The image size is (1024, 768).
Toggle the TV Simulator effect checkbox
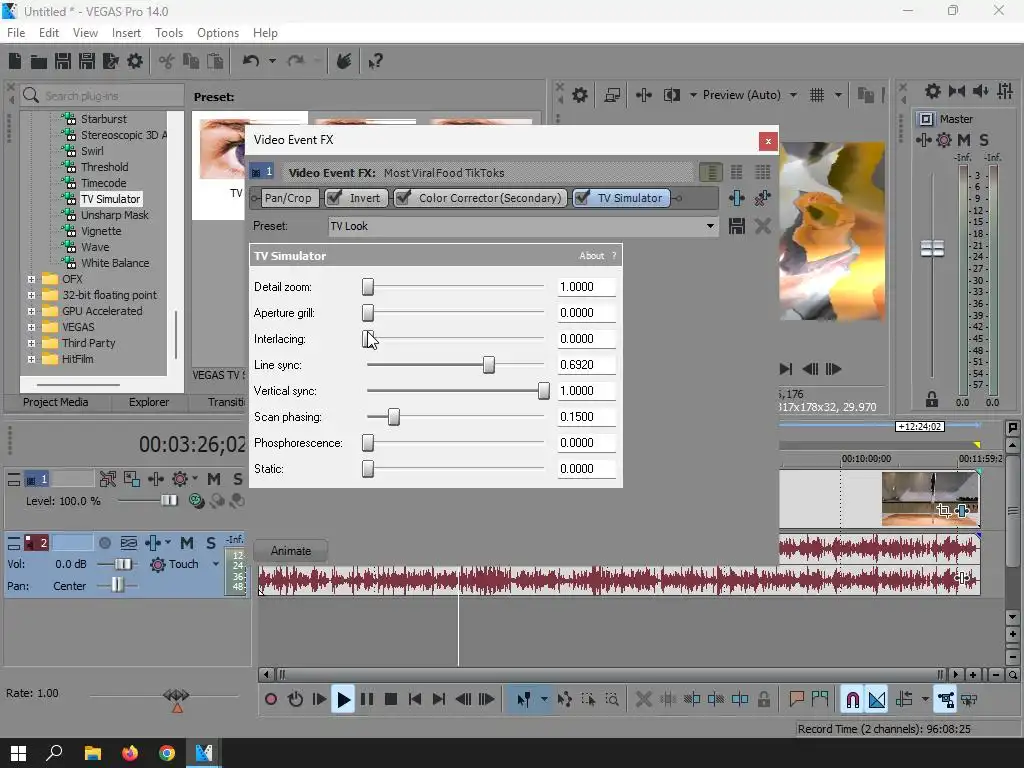pos(582,198)
